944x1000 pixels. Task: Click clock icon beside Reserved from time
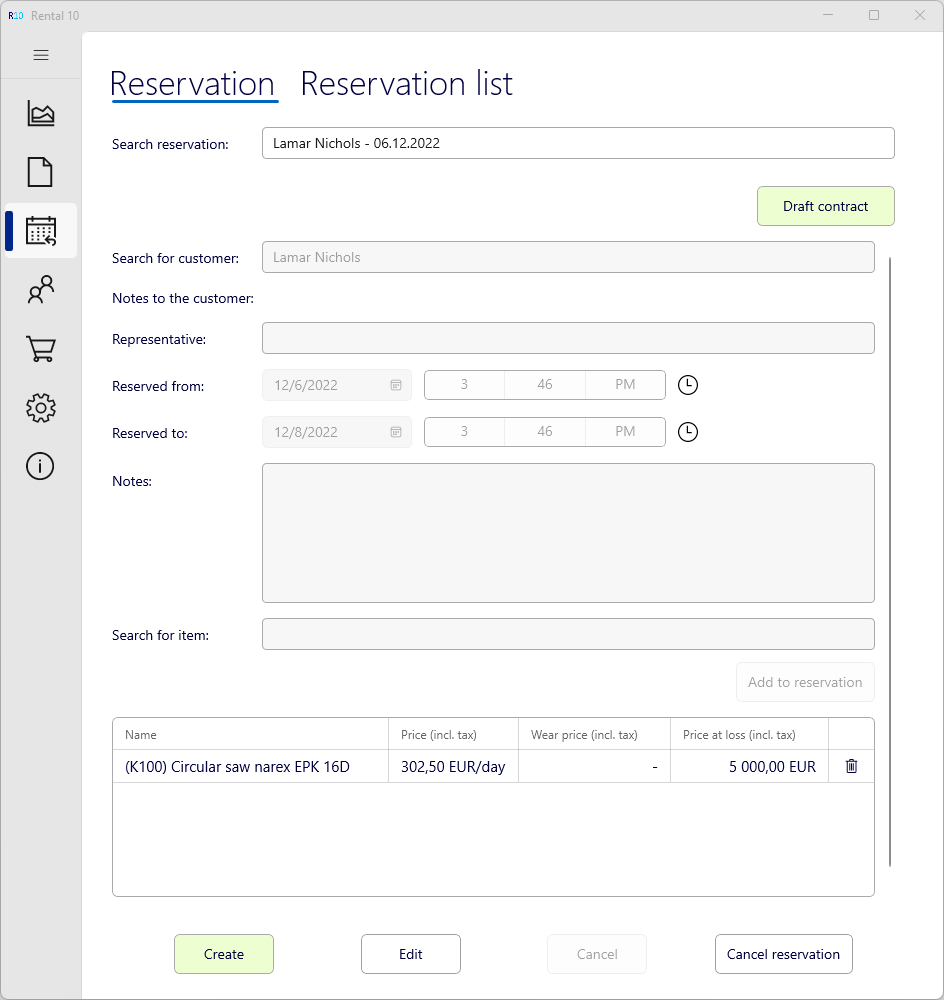pyautogui.click(x=688, y=385)
